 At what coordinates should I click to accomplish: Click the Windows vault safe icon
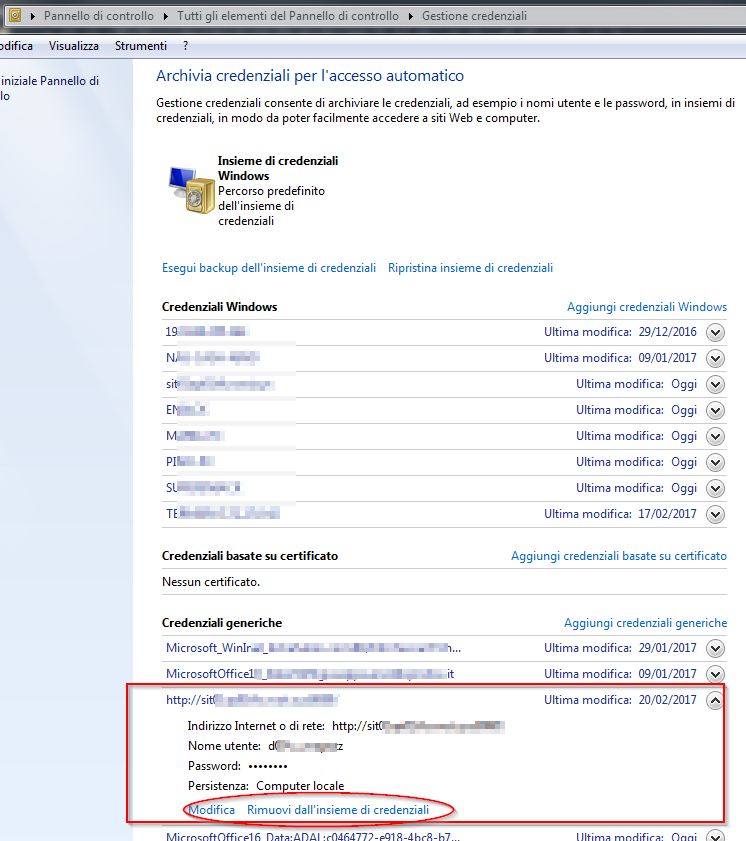point(192,190)
